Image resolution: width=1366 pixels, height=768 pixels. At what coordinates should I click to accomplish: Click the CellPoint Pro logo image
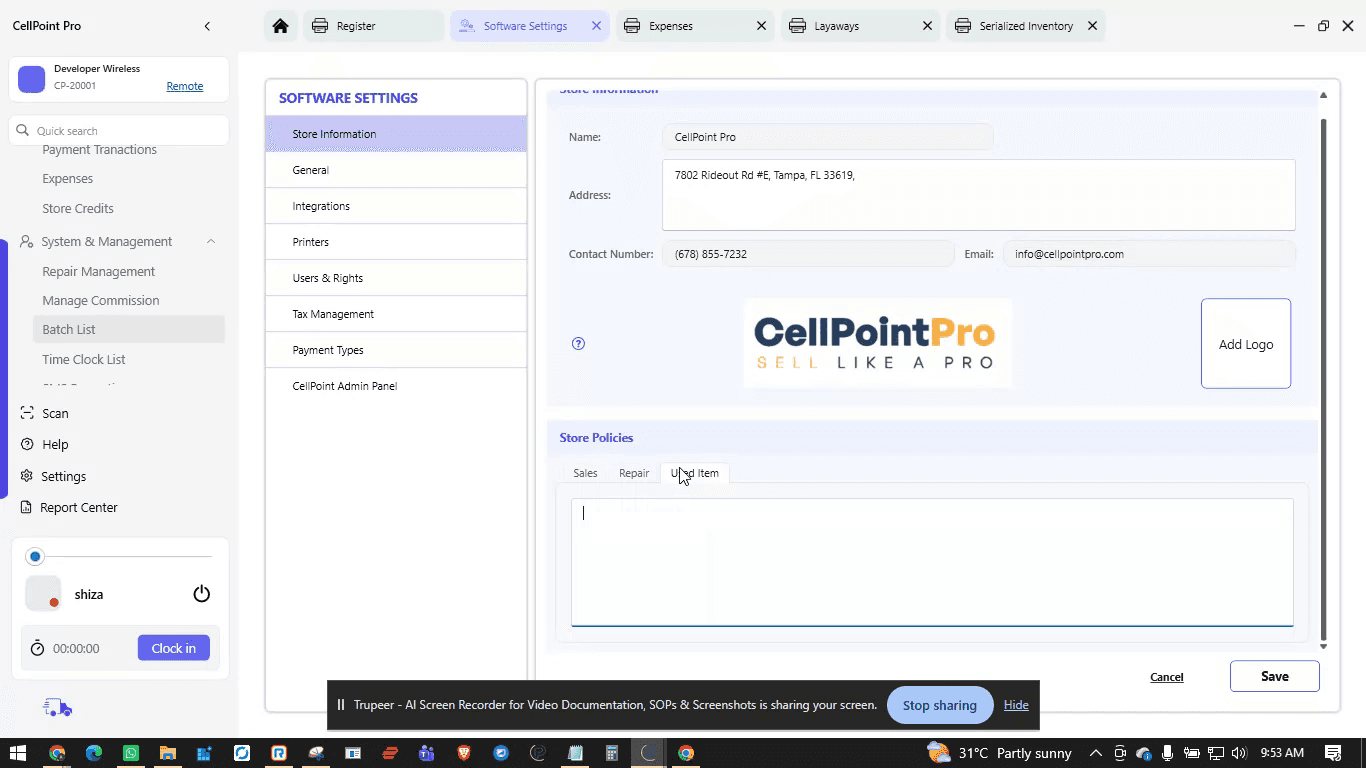coord(878,343)
